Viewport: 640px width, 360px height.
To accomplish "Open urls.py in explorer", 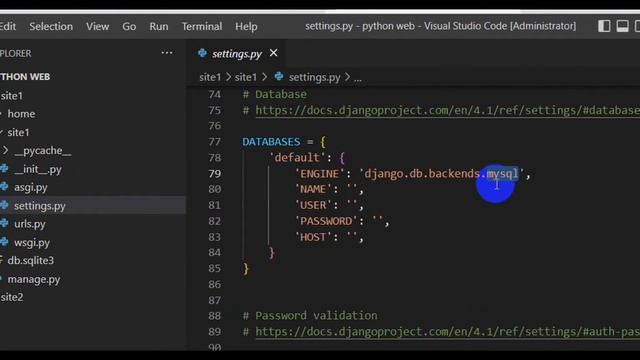I will (30, 224).
